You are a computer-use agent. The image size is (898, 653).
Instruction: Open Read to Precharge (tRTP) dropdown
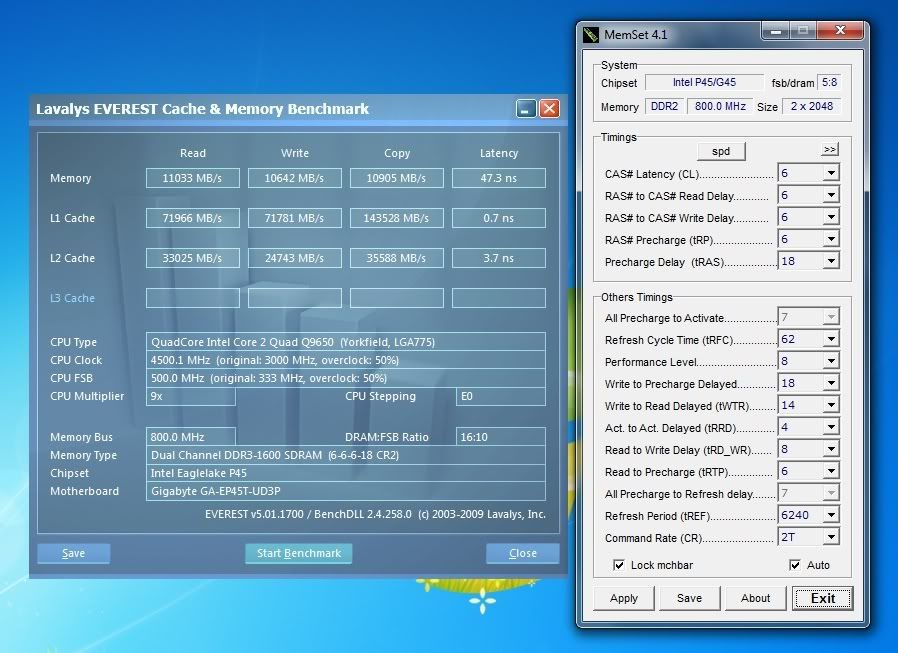click(831, 471)
